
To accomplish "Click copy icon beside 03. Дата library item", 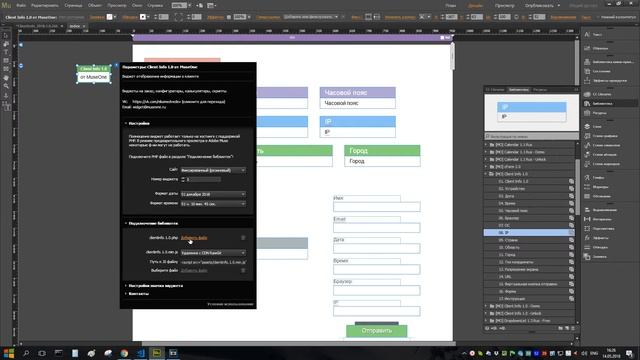I will tap(571, 196).
